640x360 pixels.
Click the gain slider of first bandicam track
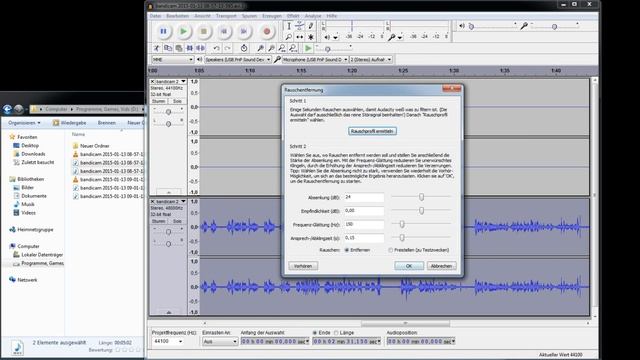(169, 112)
